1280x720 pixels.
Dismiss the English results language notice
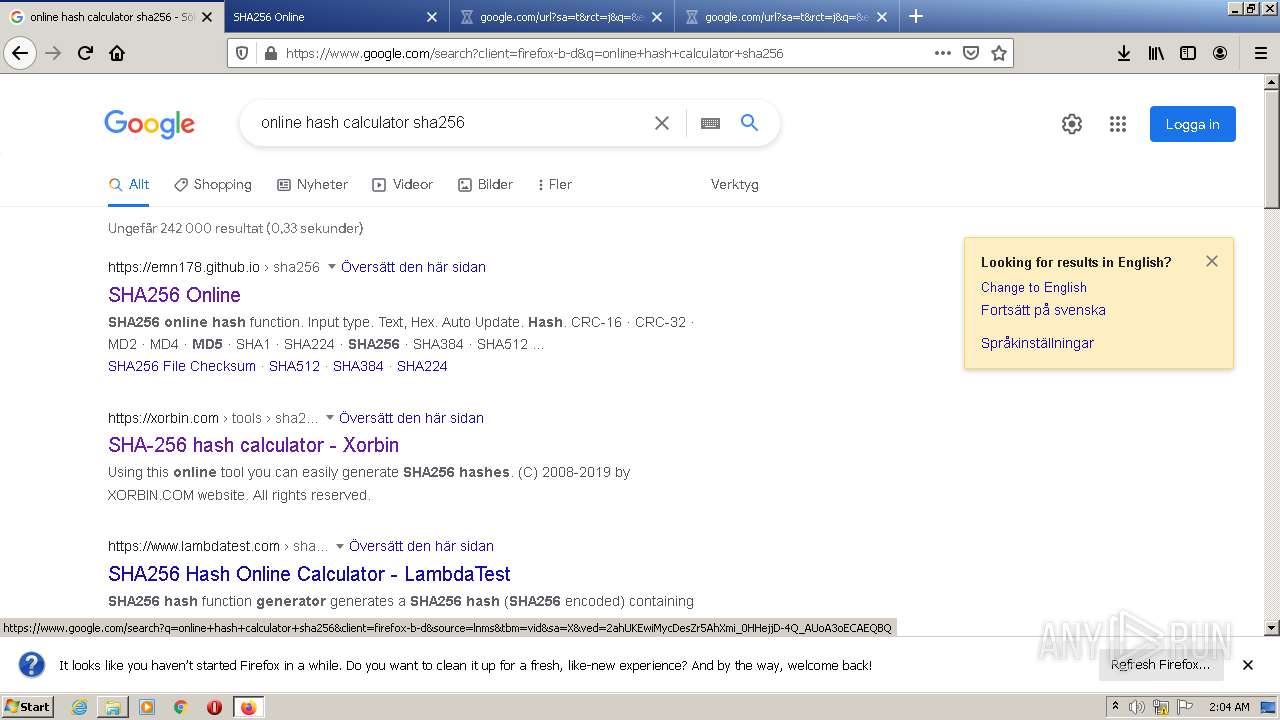(1212, 261)
